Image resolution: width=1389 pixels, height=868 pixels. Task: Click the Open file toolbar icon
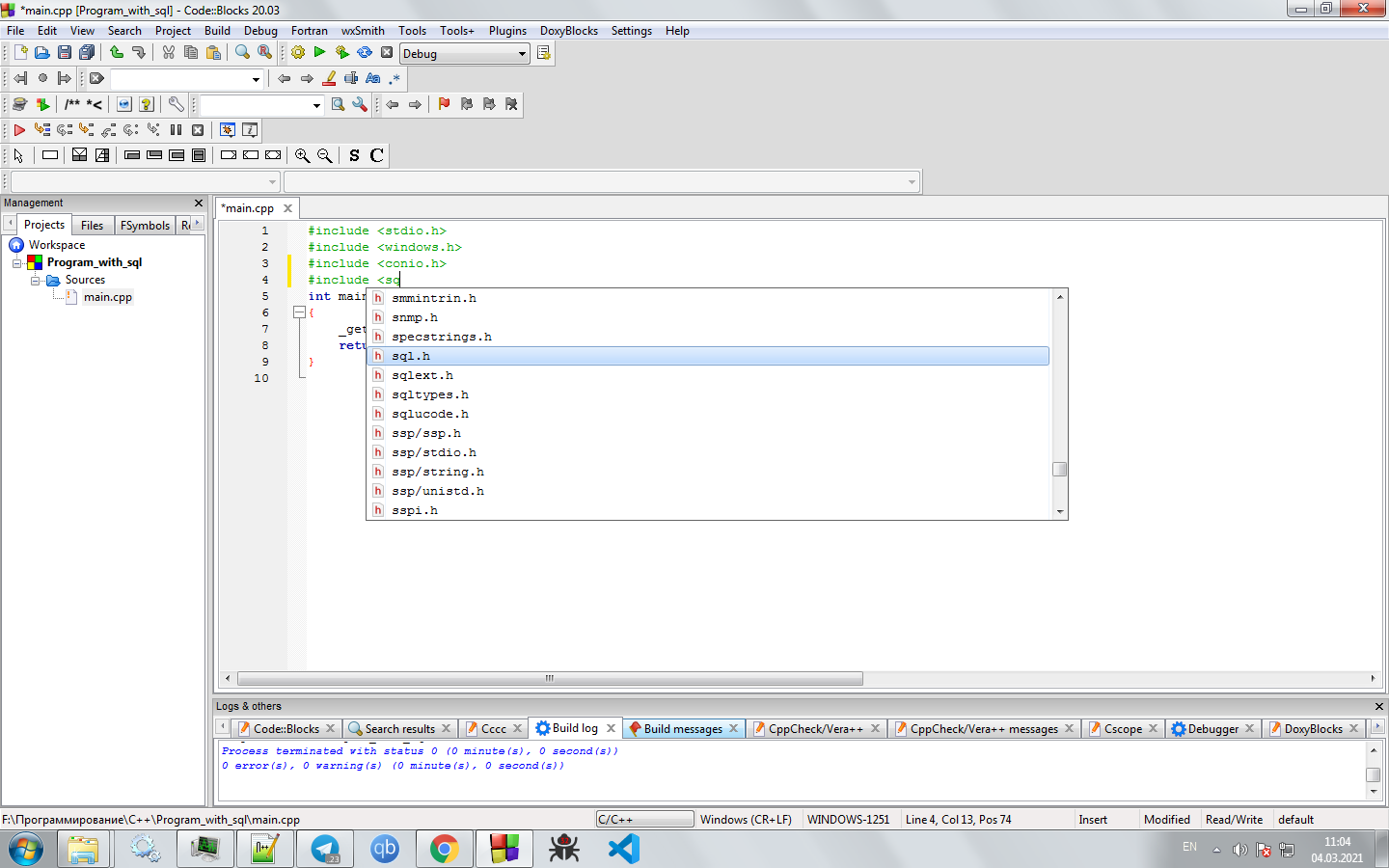coord(41,53)
